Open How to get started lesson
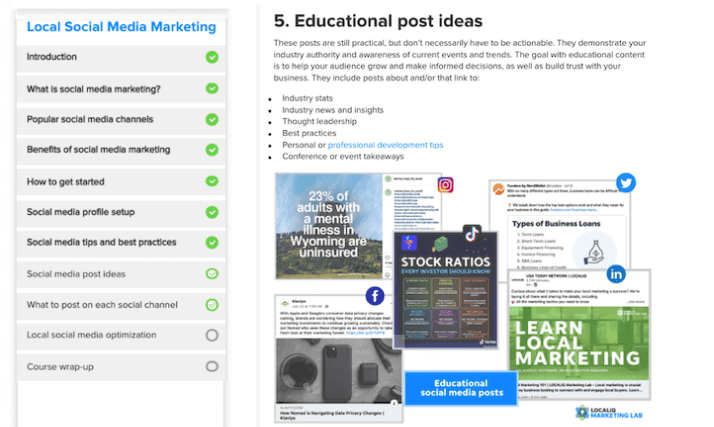This screenshot has height=427, width=714. pos(121,182)
